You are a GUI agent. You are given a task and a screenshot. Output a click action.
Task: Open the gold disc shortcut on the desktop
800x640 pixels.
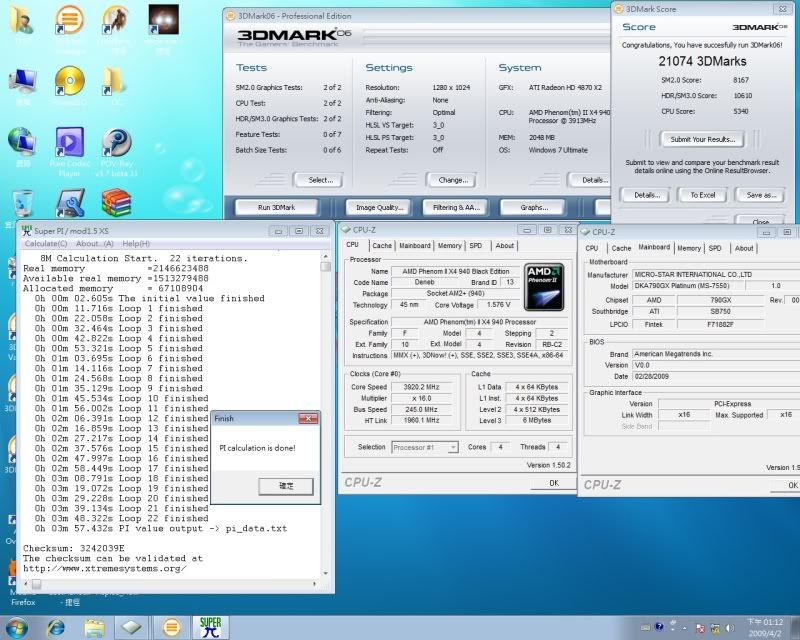coord(69,81)
